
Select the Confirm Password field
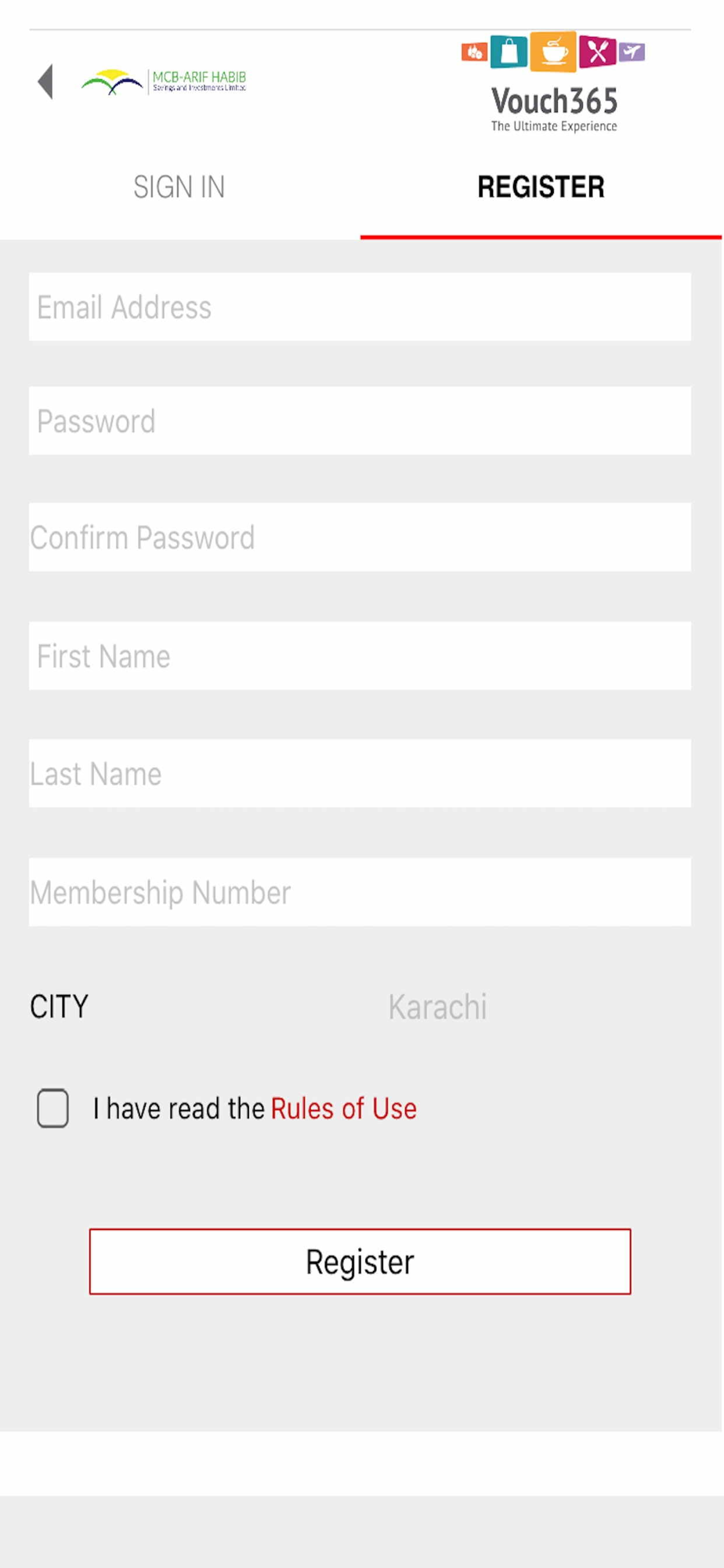tap(360, 537)
